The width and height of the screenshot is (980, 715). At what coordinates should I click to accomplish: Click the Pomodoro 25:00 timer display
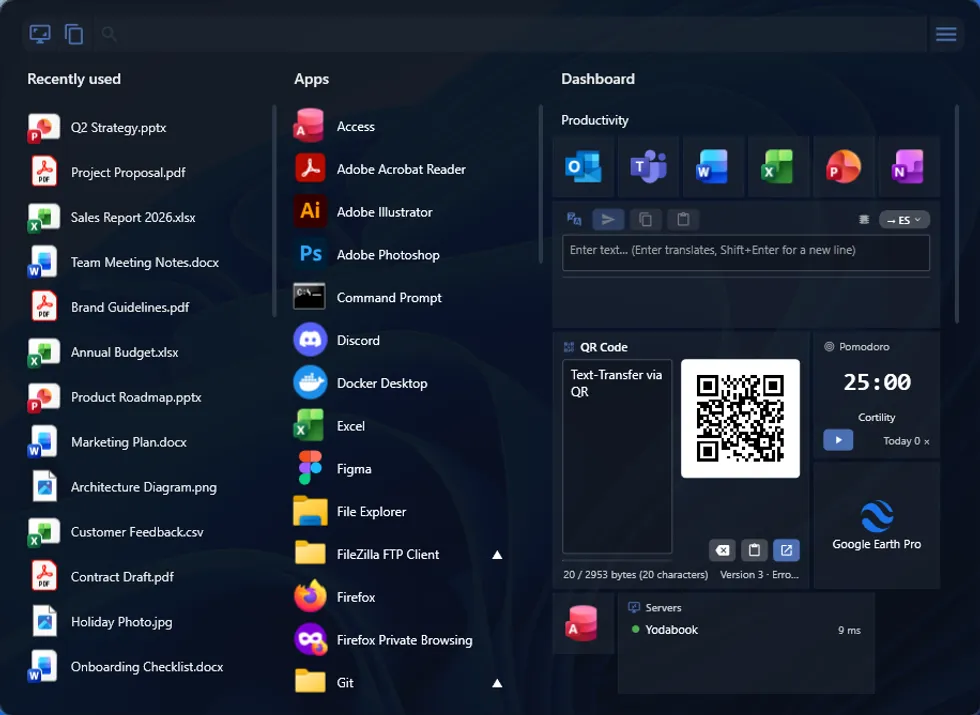(x=877, y=382)
